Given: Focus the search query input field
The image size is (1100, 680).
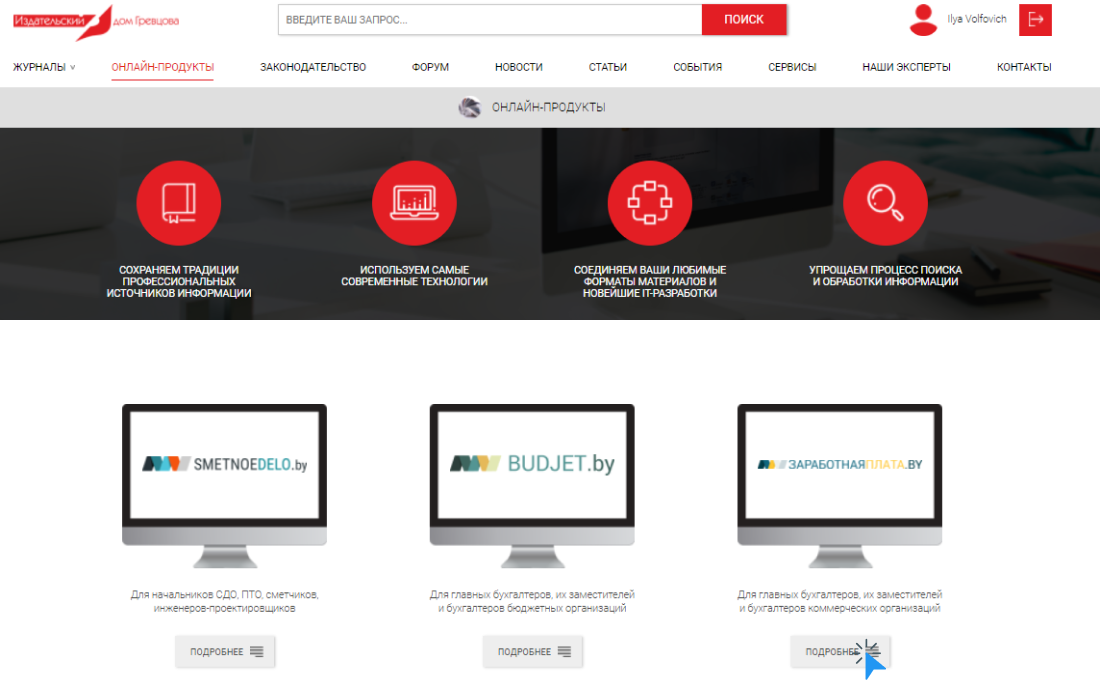Looking at the screenshot, I should click(x=489, y=19).
